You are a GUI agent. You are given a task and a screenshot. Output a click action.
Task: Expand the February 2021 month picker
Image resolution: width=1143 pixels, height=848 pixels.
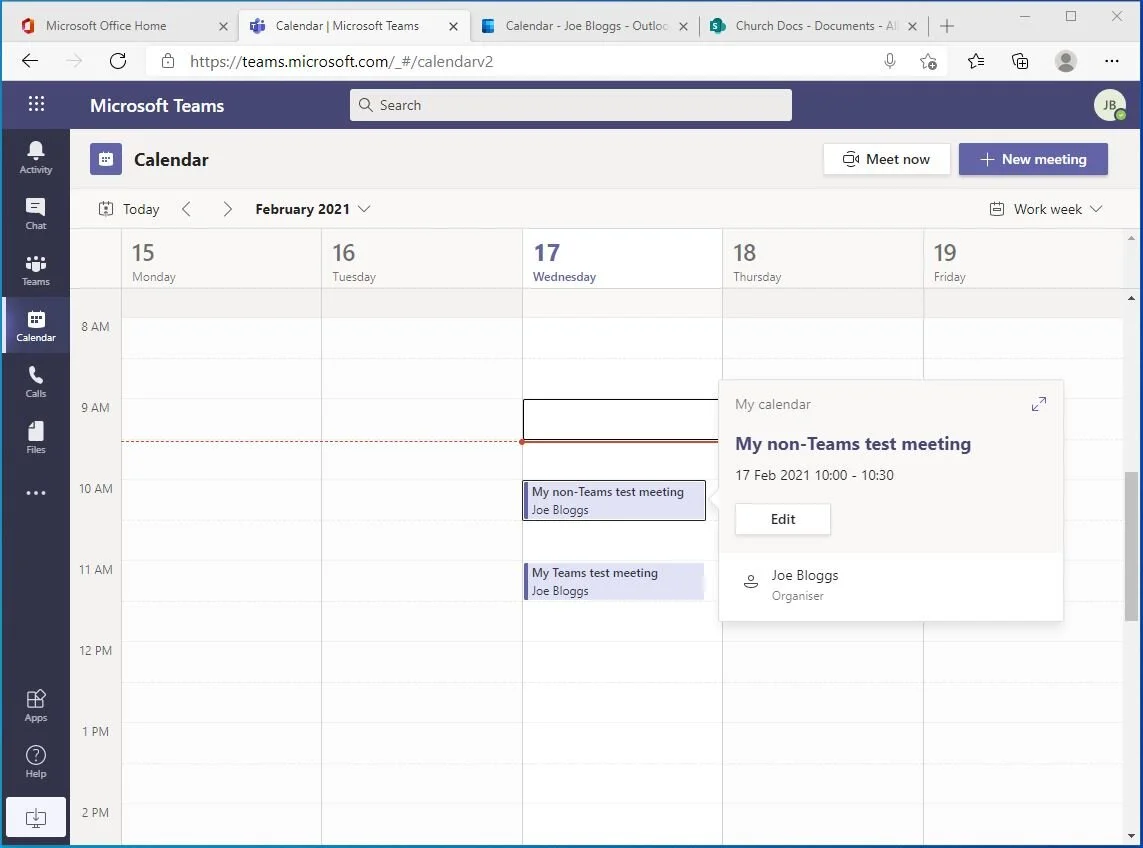tap(313, 209)
